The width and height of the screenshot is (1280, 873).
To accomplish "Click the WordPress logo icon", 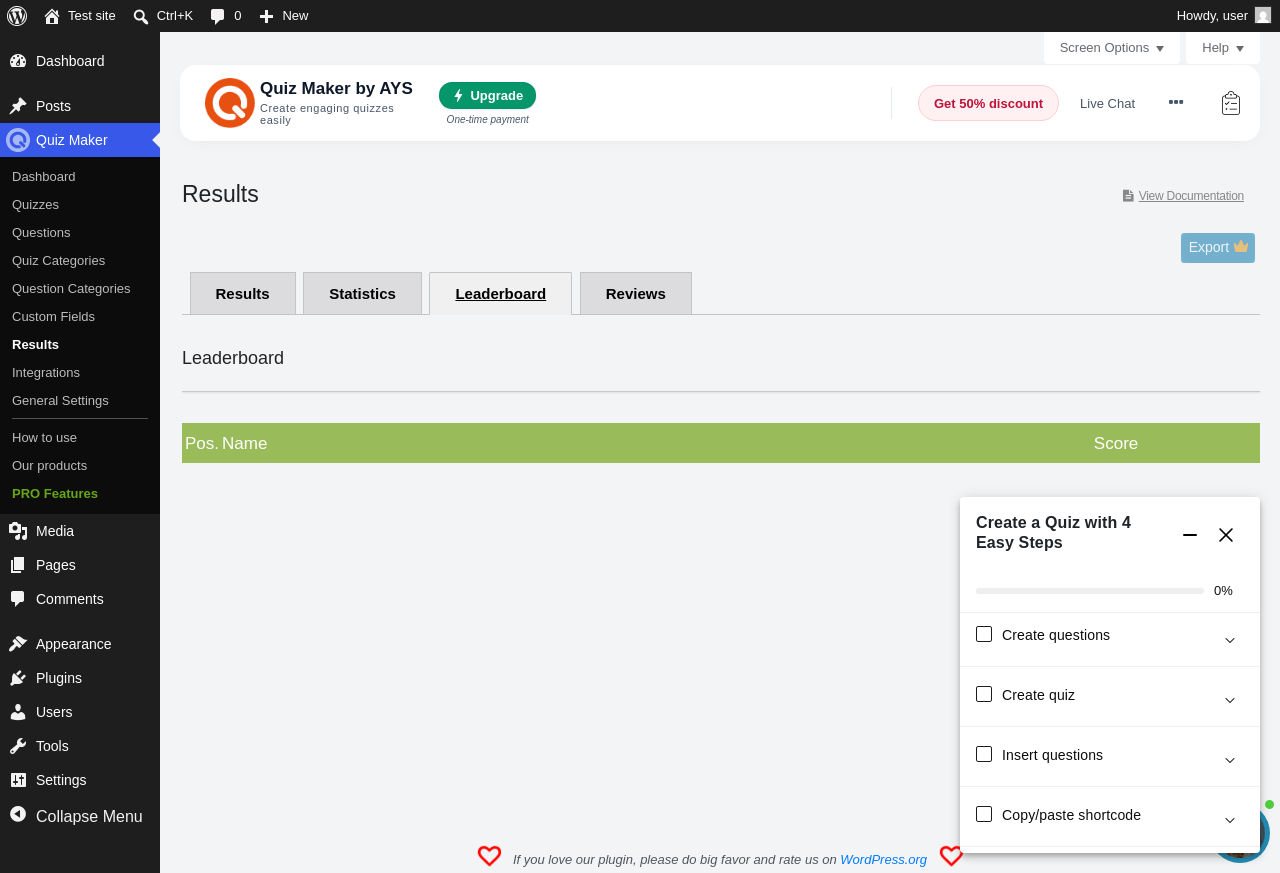I will [x=17, y=16].
